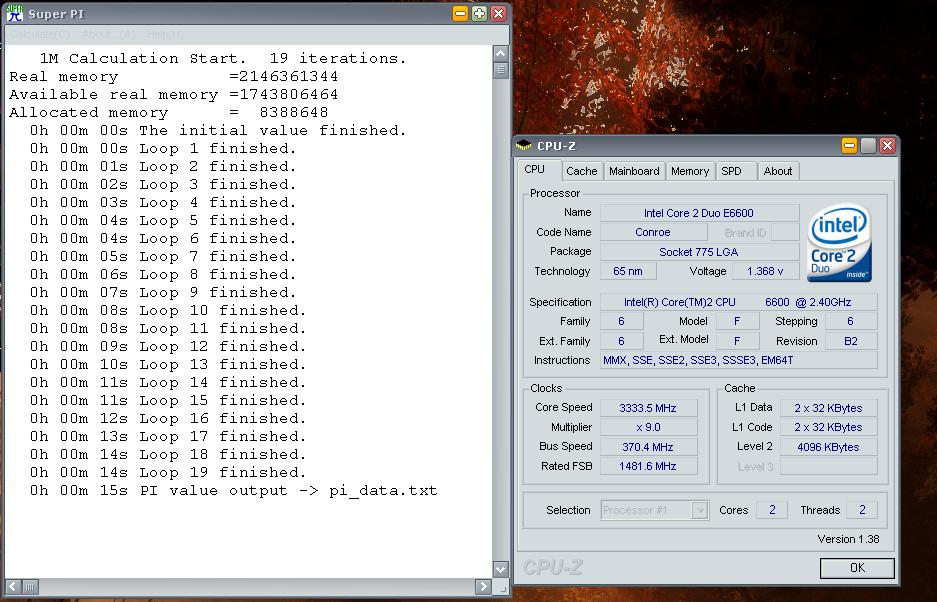937x602 pixels.
Task: Click the Rated FSB value '1481.6 MHz'
Action: pos(648,466)
